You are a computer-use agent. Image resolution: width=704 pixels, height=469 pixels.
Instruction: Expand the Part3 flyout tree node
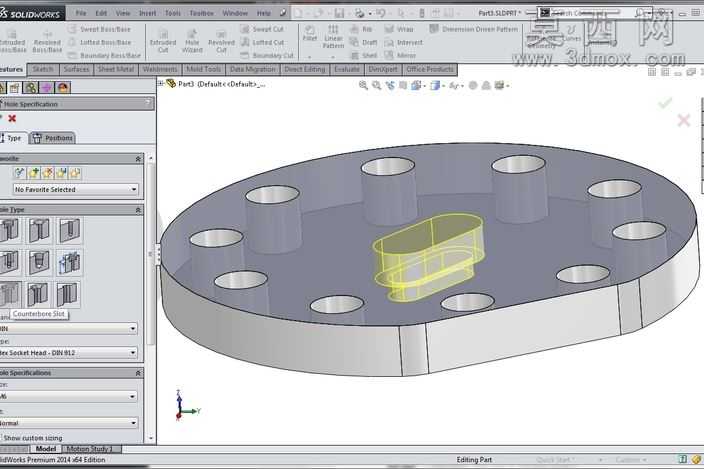coord(160,83)
